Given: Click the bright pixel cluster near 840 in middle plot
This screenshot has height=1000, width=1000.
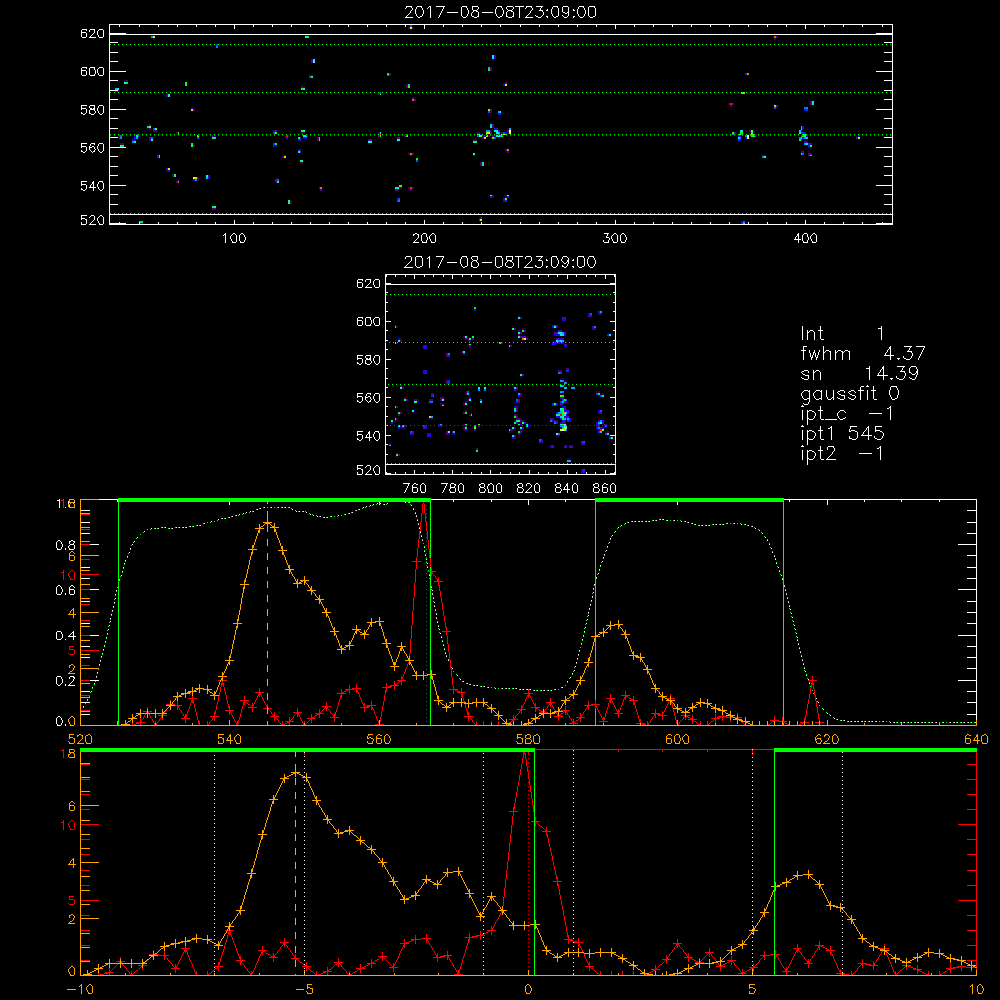Looking at the screenshot, I should click(562, 418).
